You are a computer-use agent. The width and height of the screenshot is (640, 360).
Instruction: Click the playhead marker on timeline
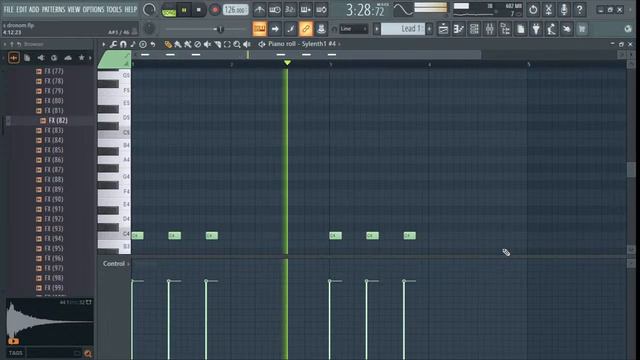pos(287,62)
